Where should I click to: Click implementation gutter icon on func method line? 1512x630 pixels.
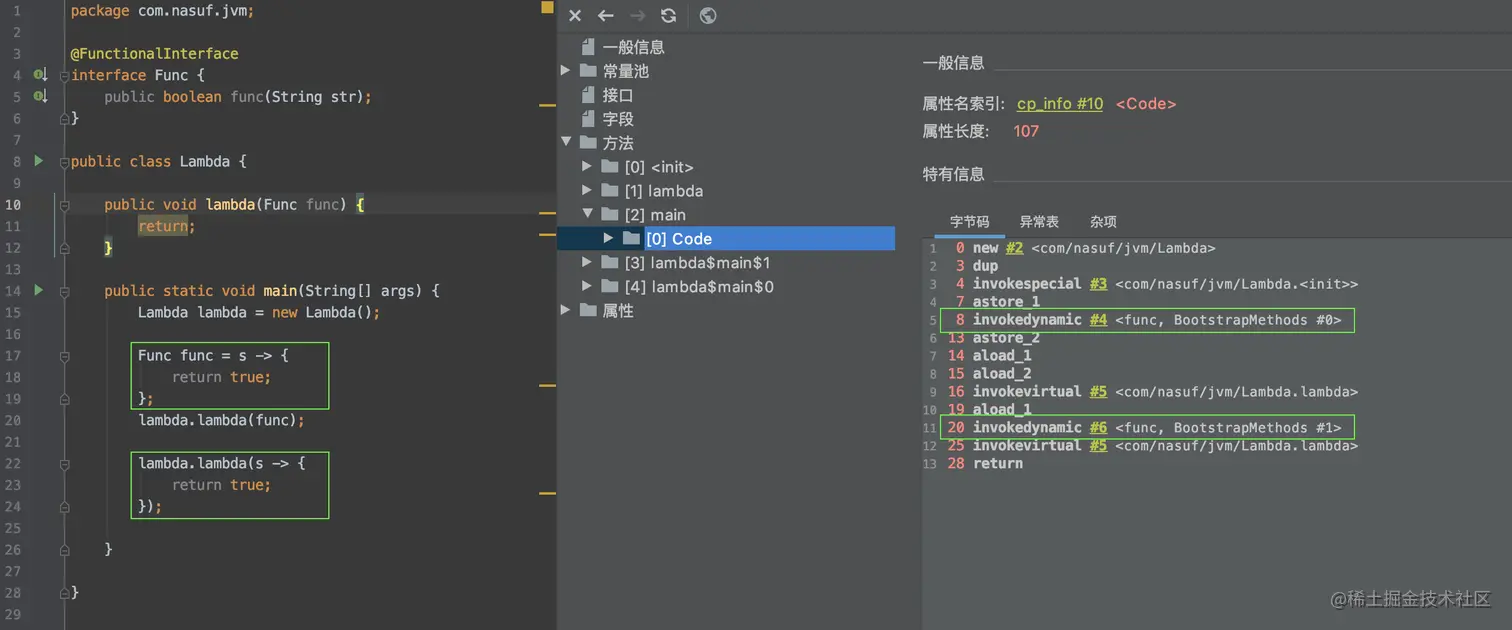[41, 97]
